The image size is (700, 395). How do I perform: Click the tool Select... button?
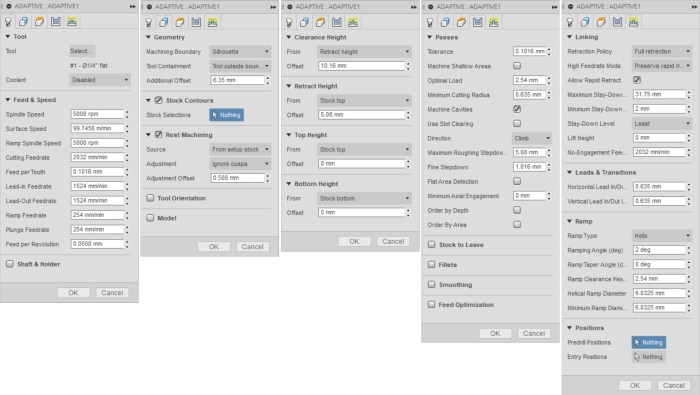pos(82,51)
